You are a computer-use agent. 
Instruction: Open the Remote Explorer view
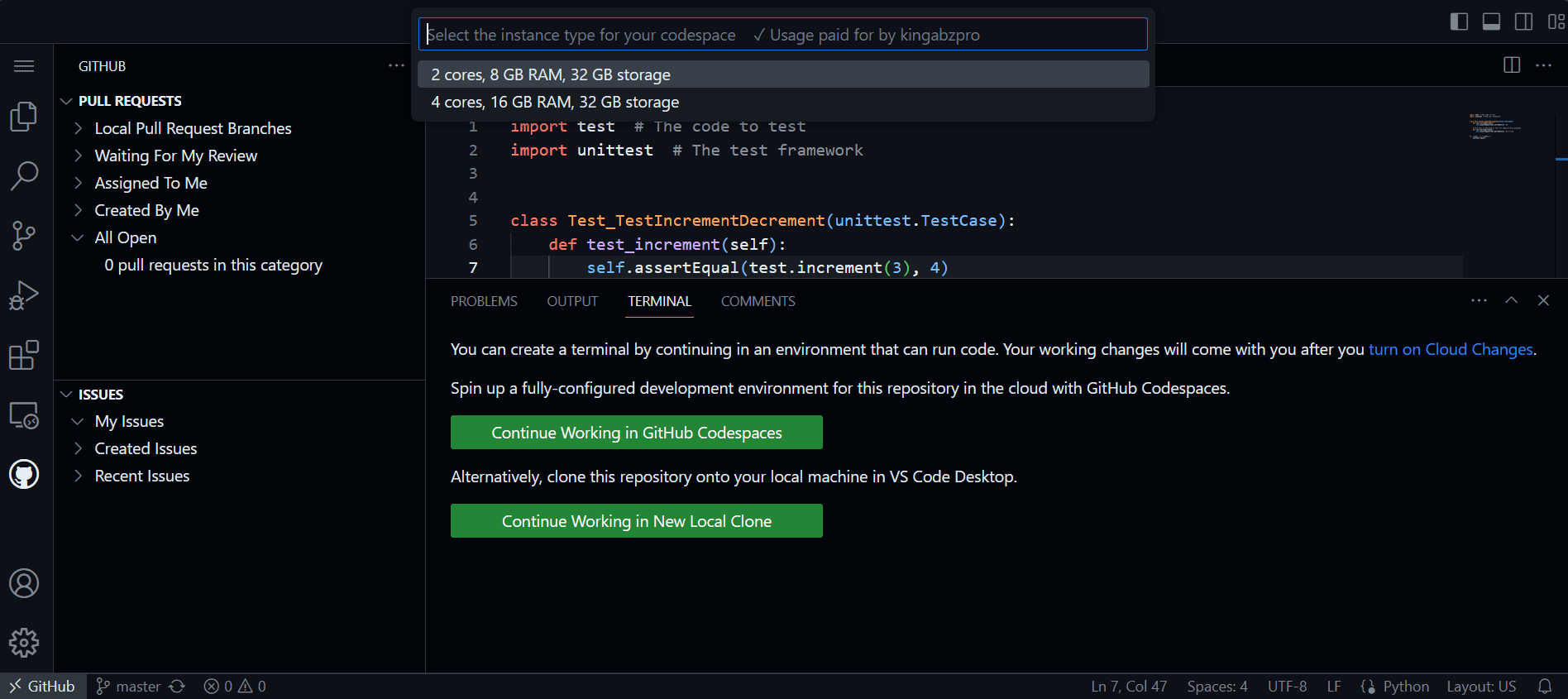(x=24, y=414)
